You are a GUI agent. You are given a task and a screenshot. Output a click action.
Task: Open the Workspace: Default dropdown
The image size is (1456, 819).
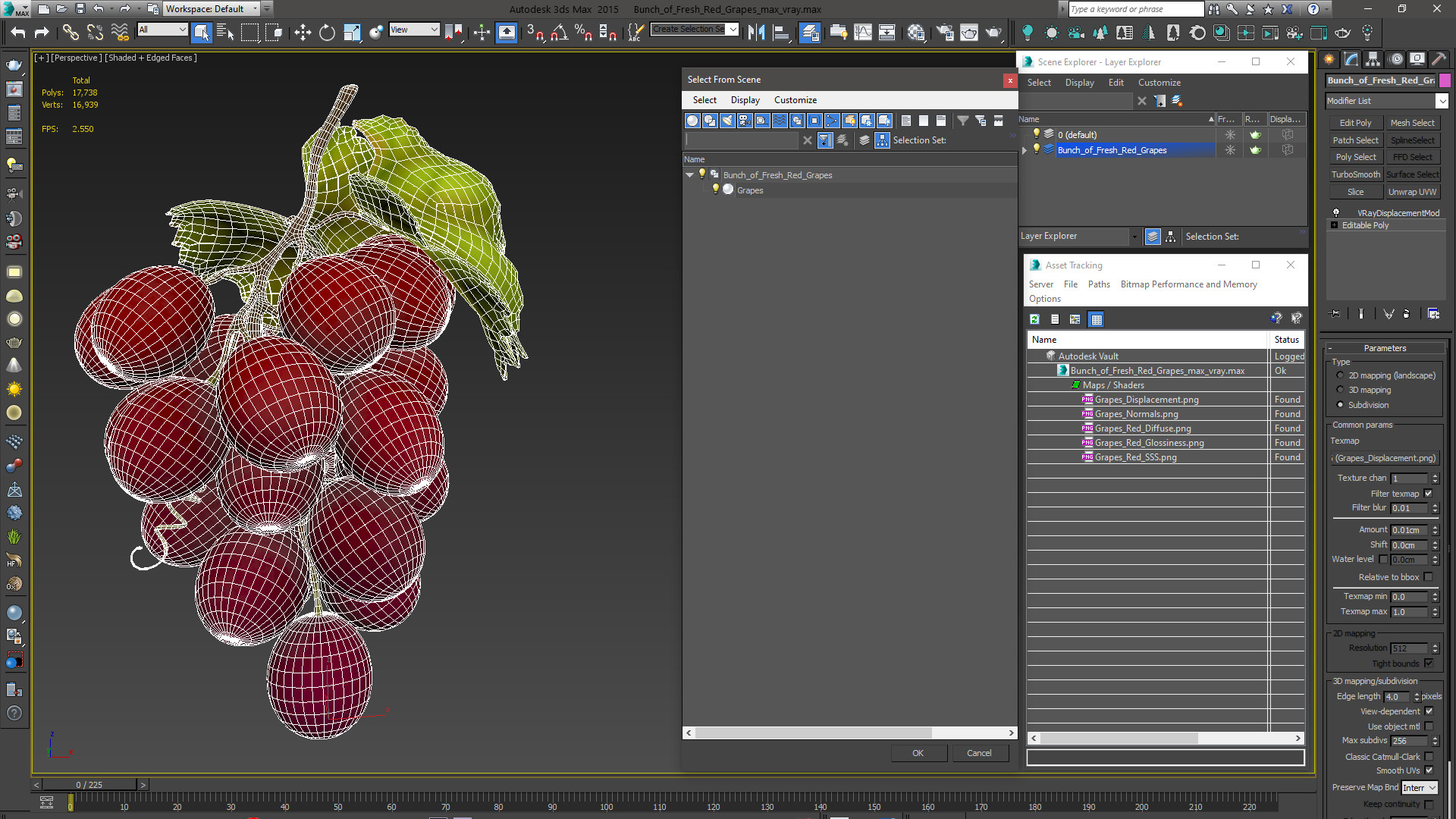pyautogui.click(x=212, y=9)
